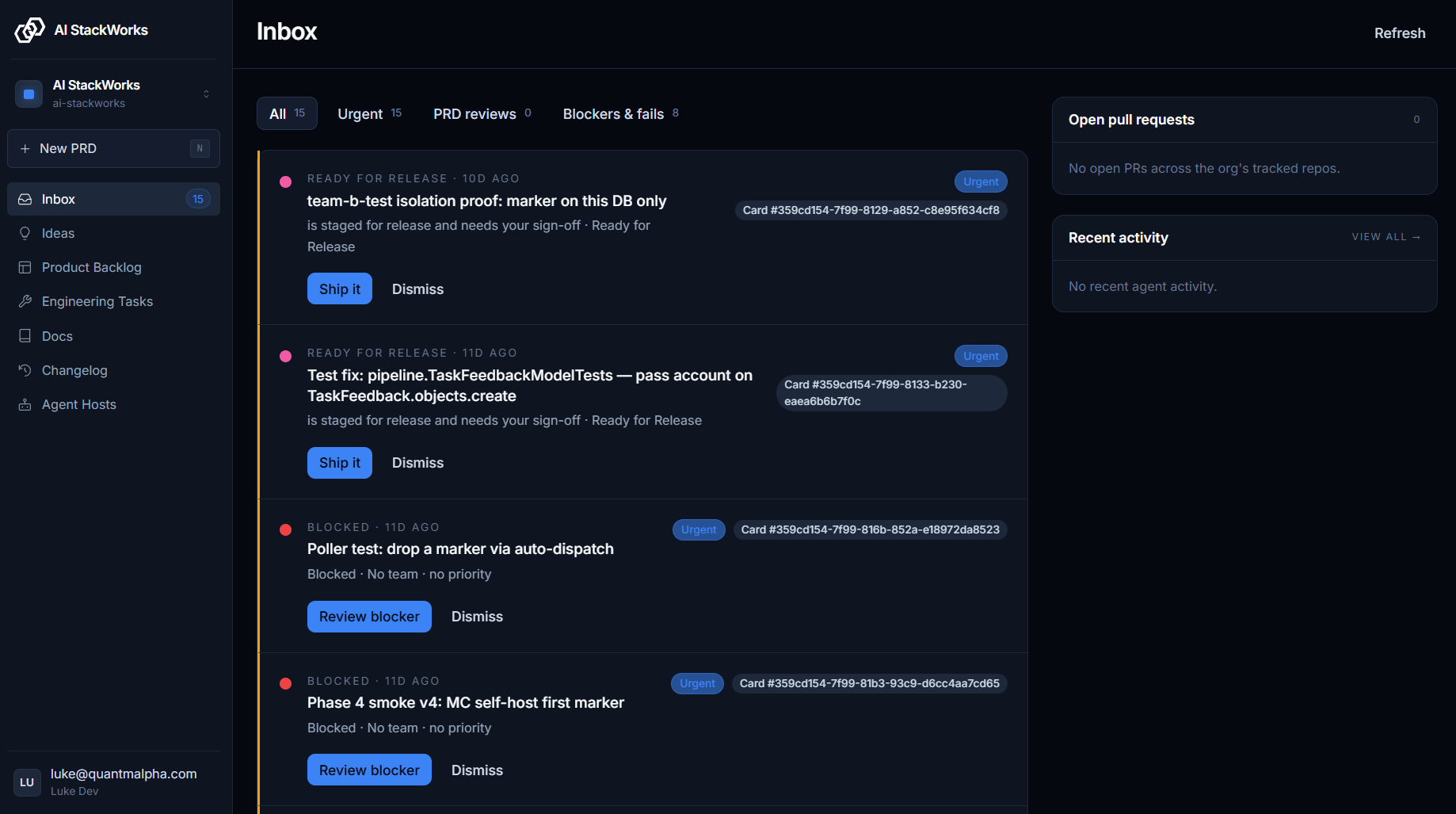1456x814 pixels.
Task: Click Urgent badge on Poller test card
Action: [699, 529]
